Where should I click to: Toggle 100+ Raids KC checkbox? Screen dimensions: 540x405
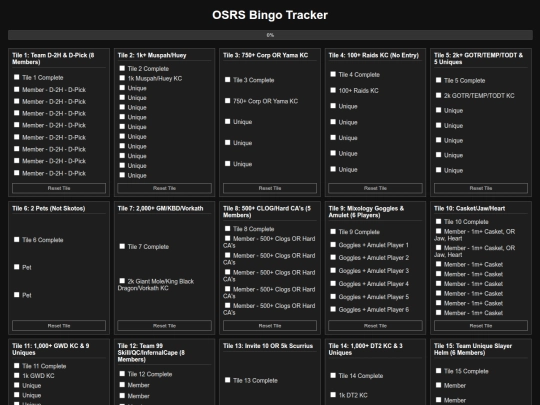pyautogui.click(x=333, y=90)
